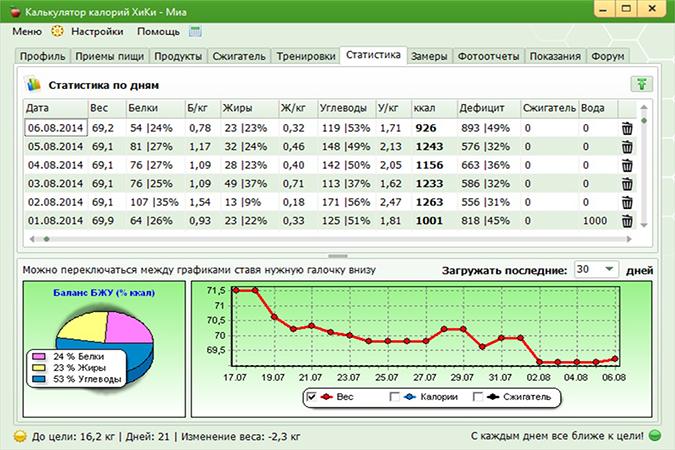Open the calculator icon next to Помощь
This screenshot has height=450, width=675.
[x=195, y=32]
